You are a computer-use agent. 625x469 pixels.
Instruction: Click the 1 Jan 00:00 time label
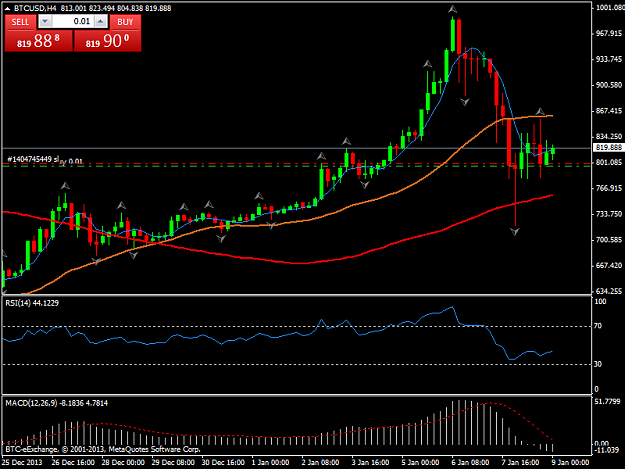click(270, 462)
